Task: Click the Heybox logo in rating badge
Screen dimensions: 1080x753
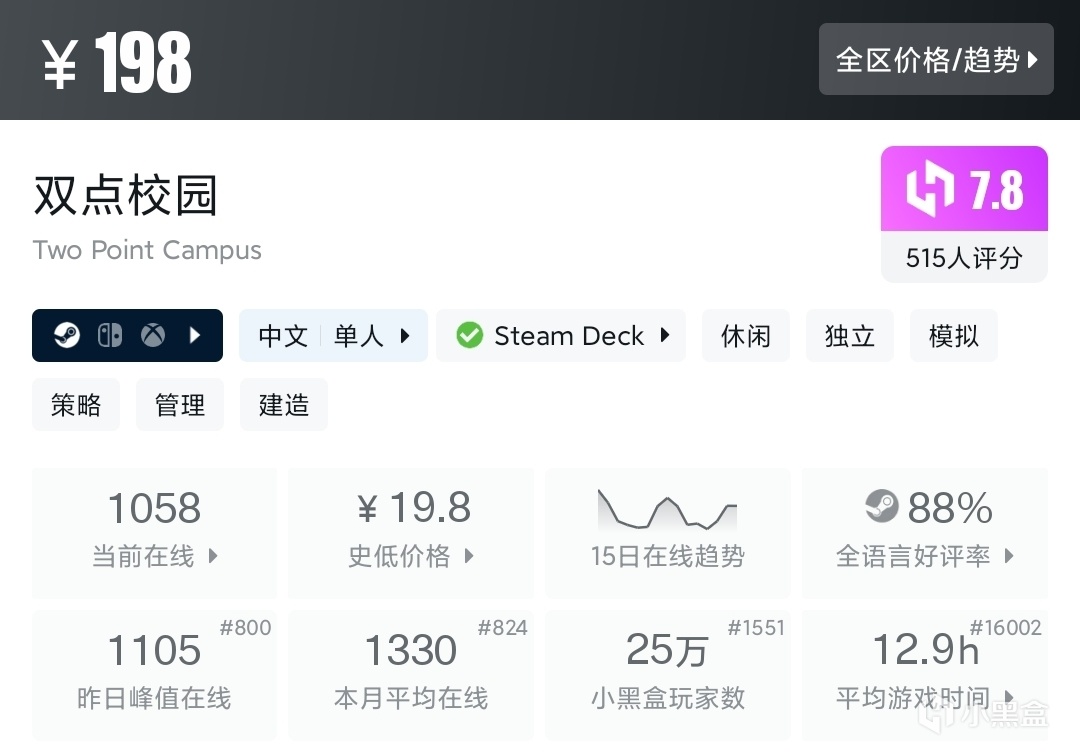Action: coord(930,190)
